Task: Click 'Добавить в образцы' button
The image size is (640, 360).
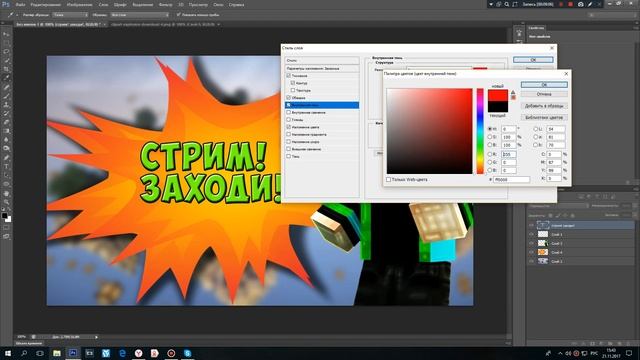Action: coord(544,106)
